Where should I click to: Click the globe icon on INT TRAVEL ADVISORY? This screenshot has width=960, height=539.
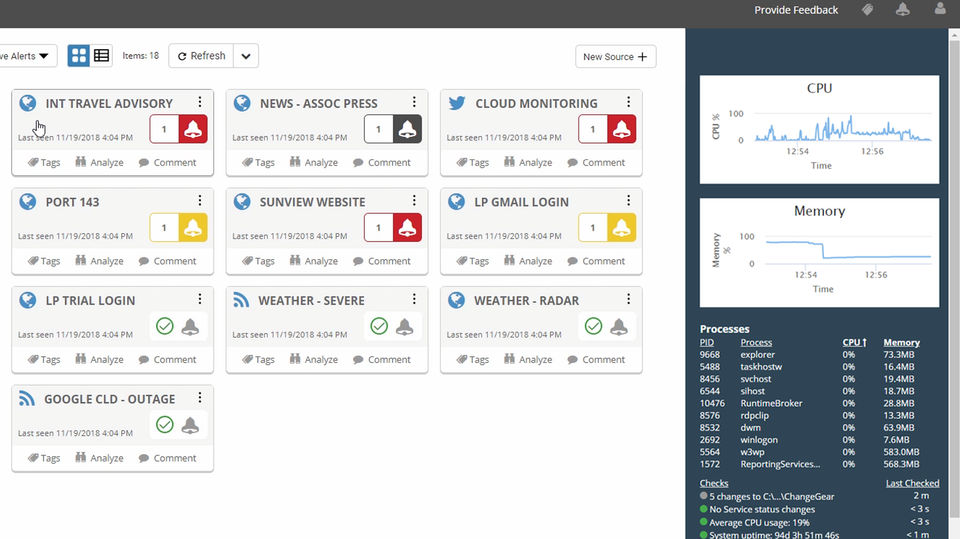coord(28,103)
